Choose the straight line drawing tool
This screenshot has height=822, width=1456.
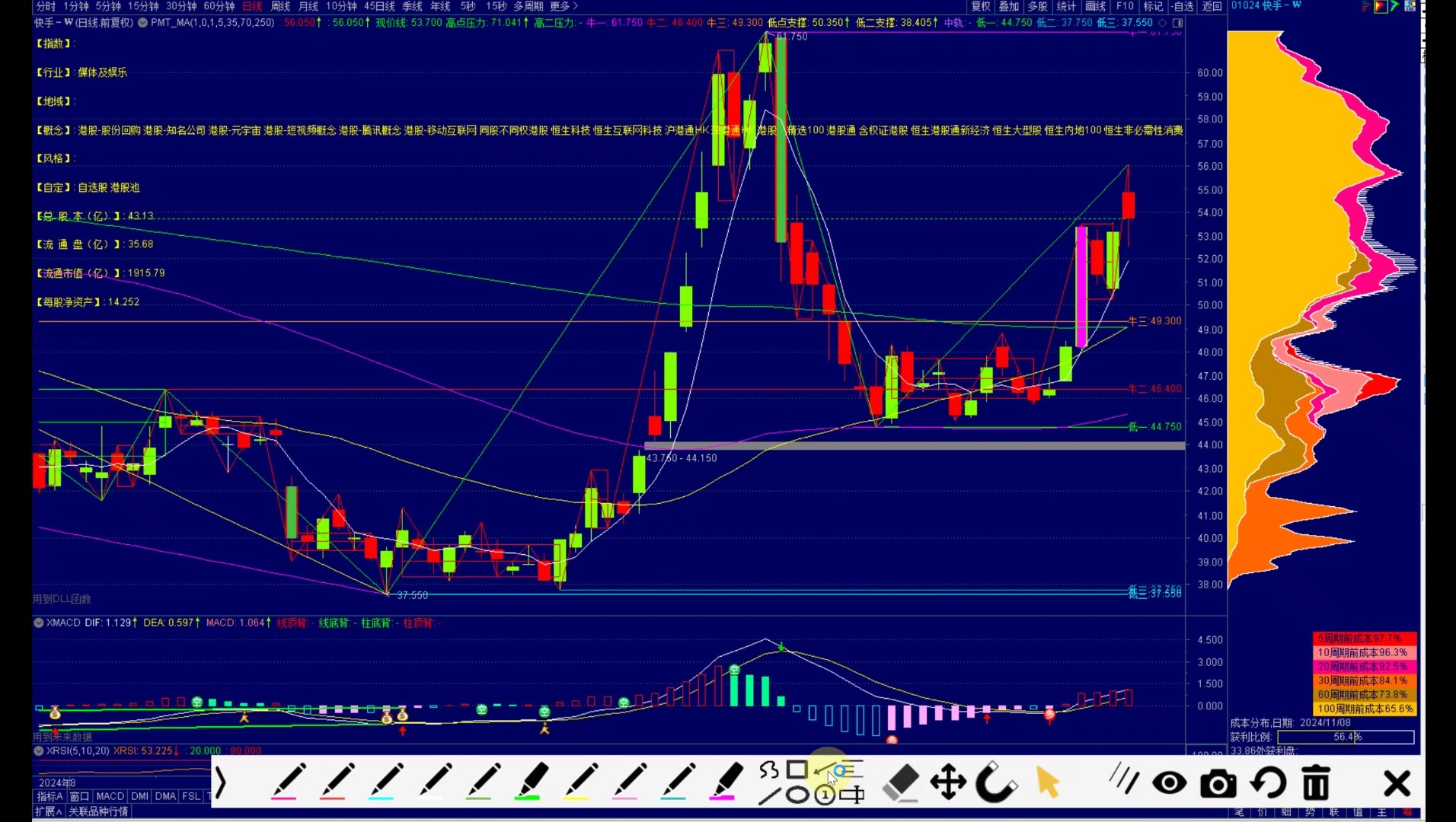tap(769, 796)
